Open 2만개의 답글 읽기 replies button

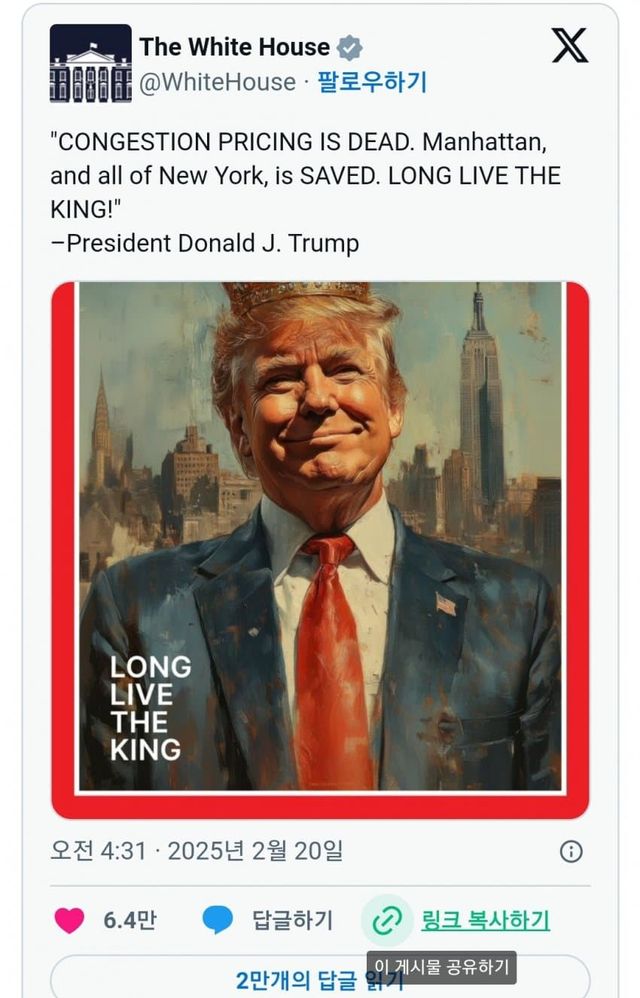[x=320, y=979]
